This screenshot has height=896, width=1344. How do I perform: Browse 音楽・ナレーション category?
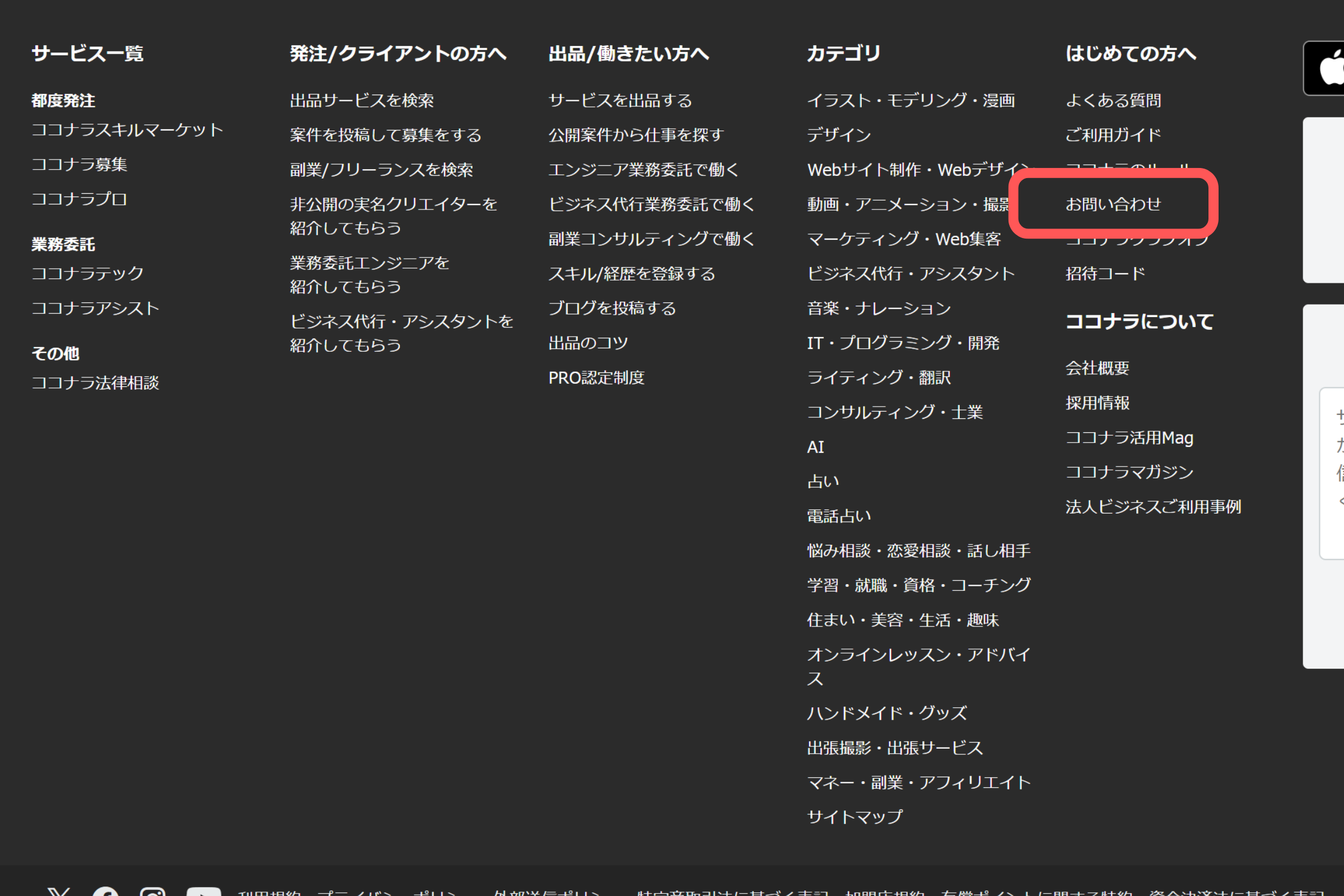pyautogui.click(x=879, y=308)
